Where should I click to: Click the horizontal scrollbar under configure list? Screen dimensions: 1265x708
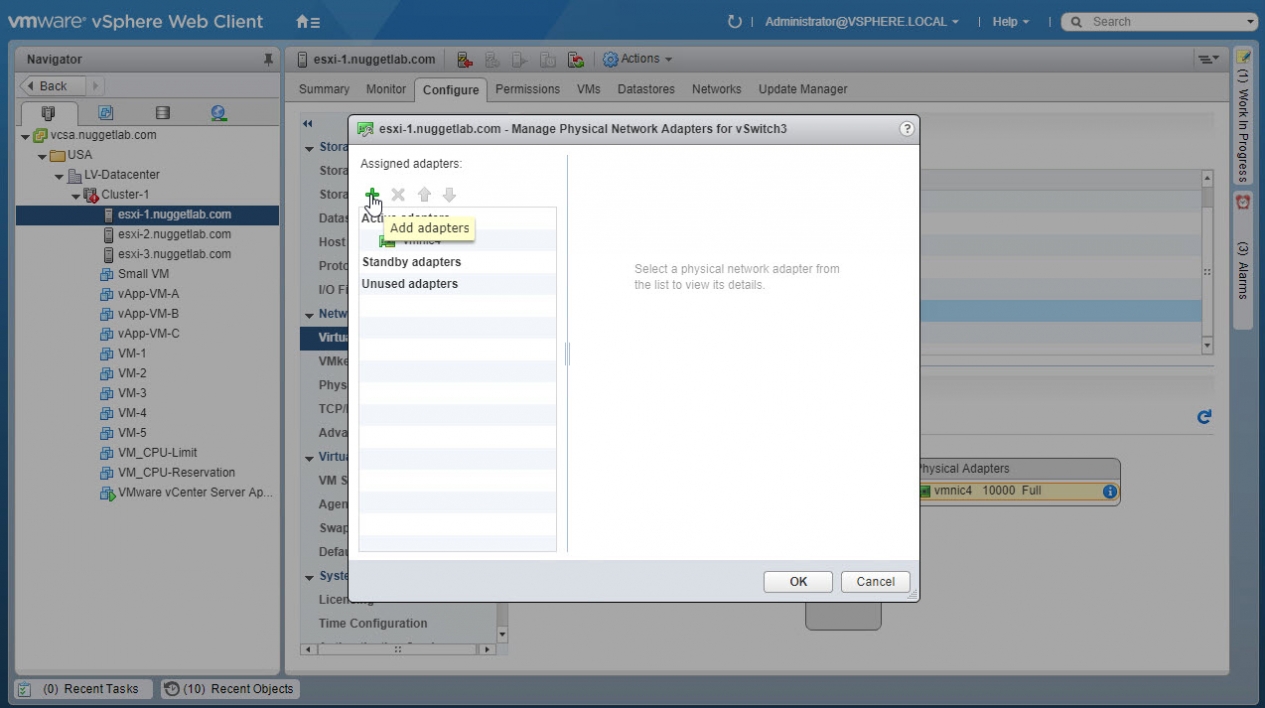click(398, 649)
